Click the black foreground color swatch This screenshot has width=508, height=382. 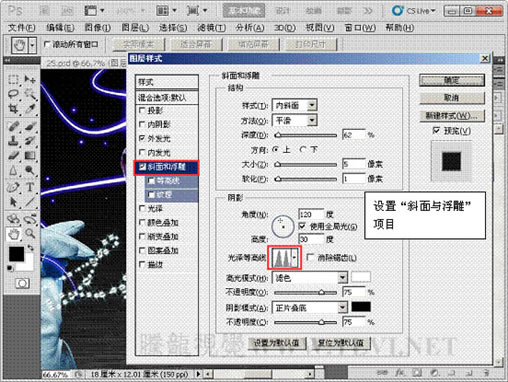[16, 254]
